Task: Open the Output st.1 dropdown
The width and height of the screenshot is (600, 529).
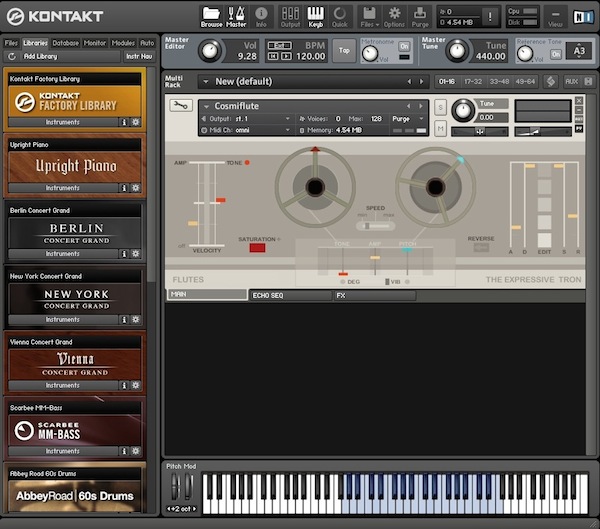Action: pos(247,119)
